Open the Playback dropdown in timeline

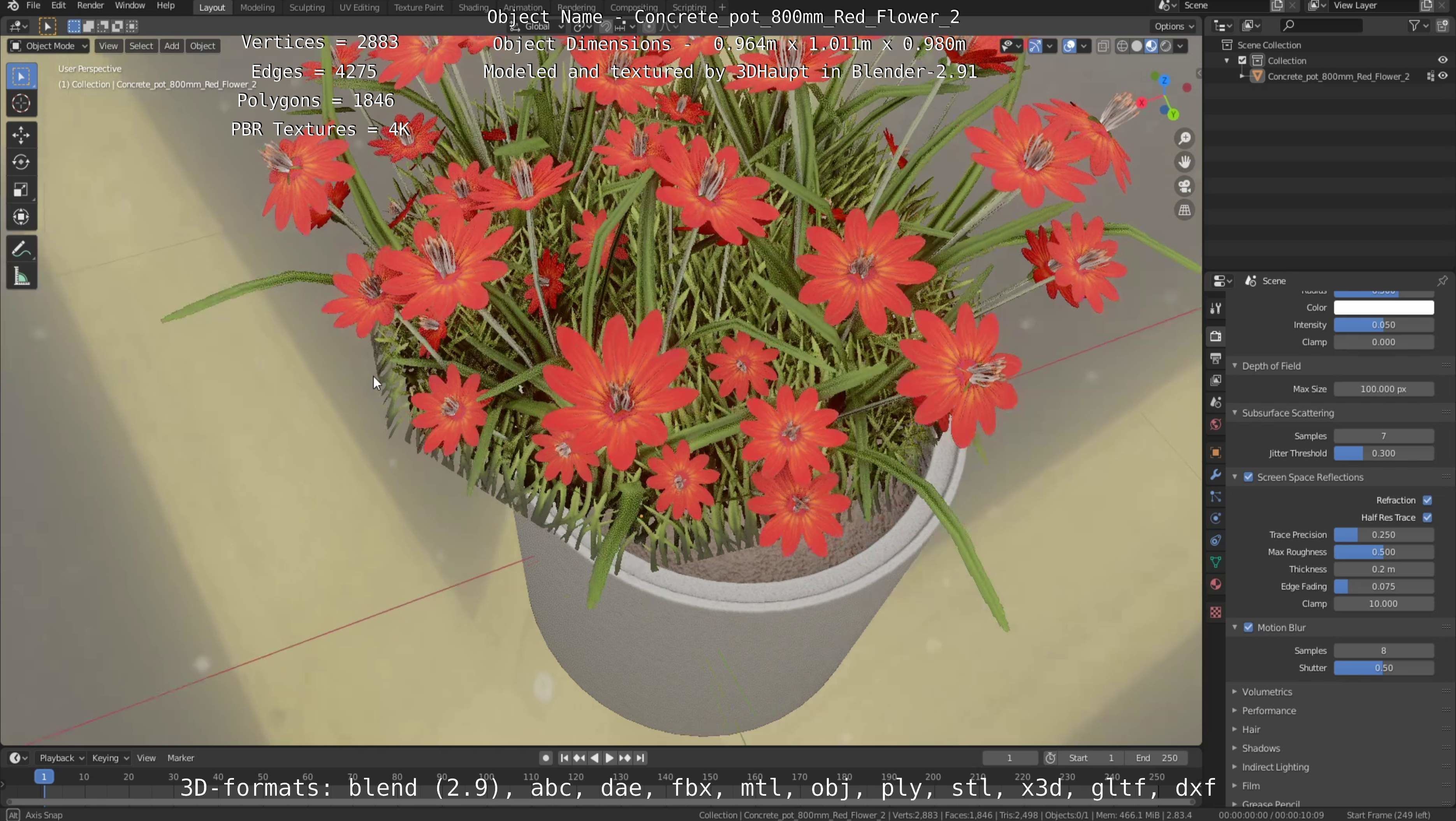point(61,758)
